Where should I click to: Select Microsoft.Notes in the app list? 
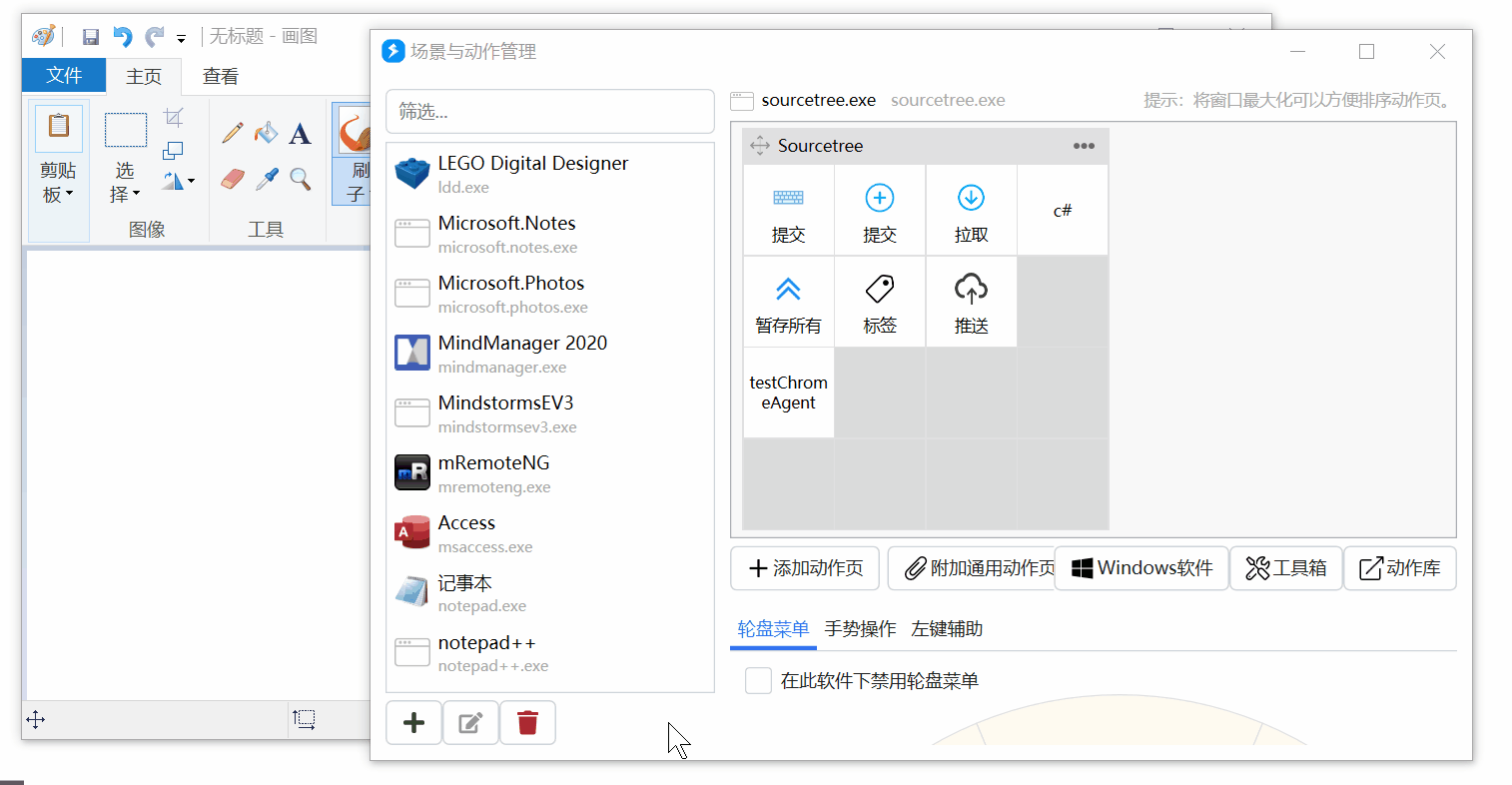pyautogui.click(x=550, y=233)
